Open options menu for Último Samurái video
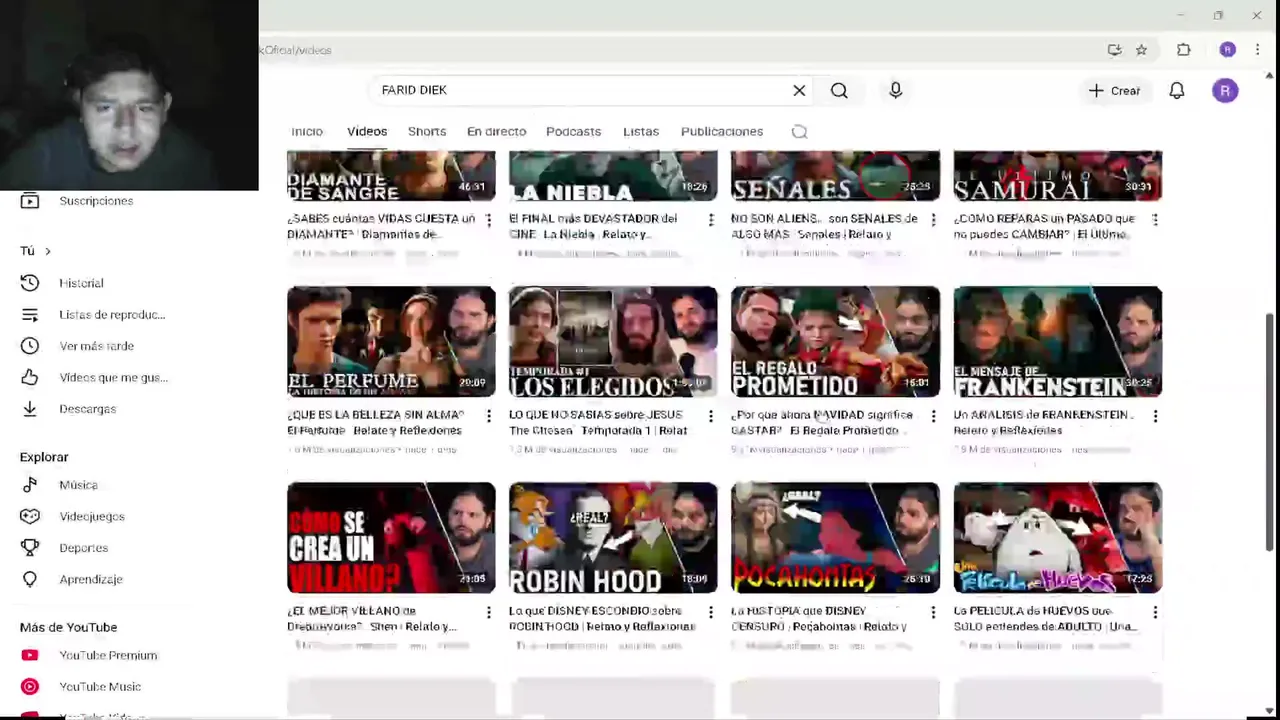The height and width of the screenshot is (720, 1280). [x=1155, y=220]
